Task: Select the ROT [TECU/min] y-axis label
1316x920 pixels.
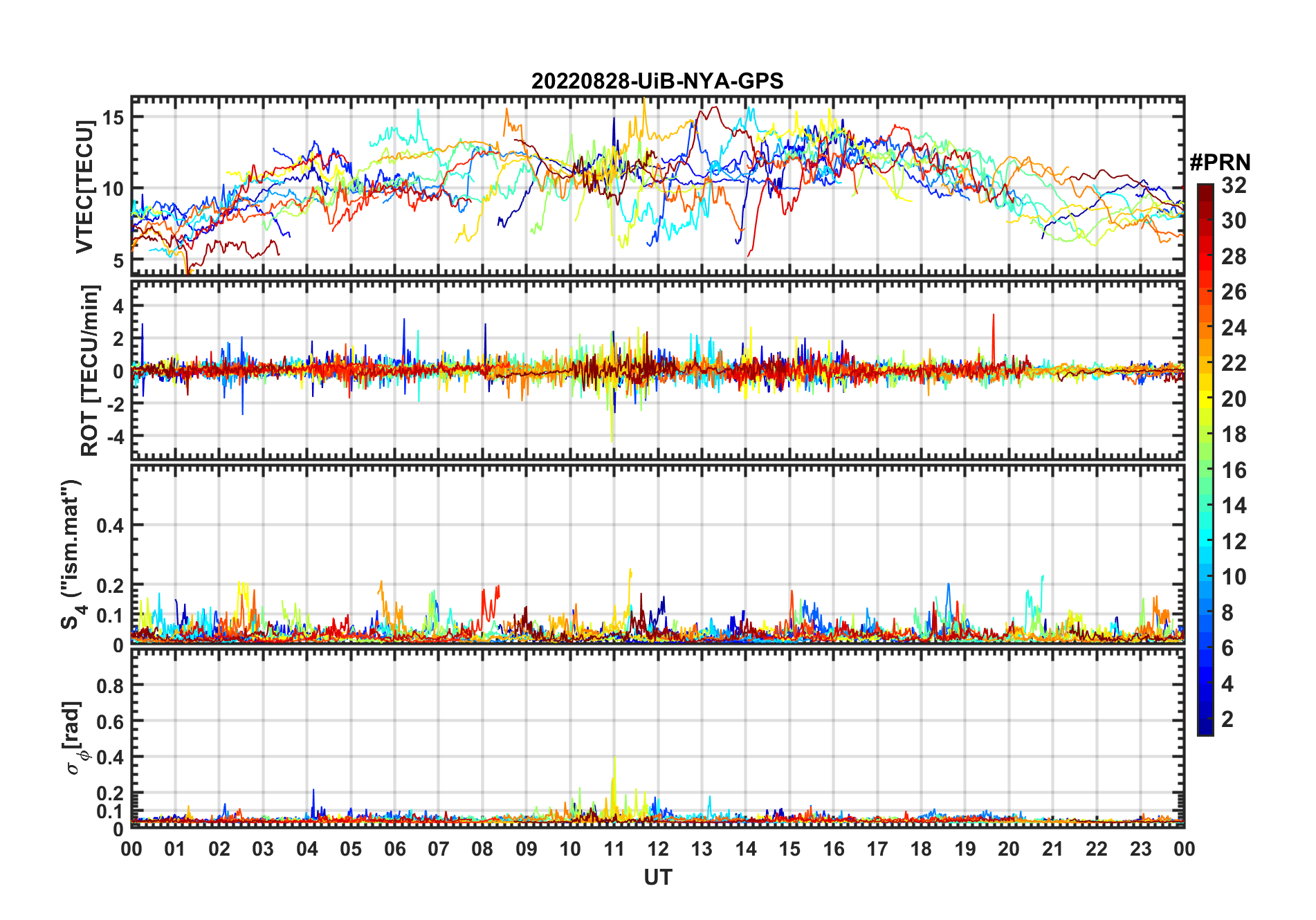Action: point(89,370)
